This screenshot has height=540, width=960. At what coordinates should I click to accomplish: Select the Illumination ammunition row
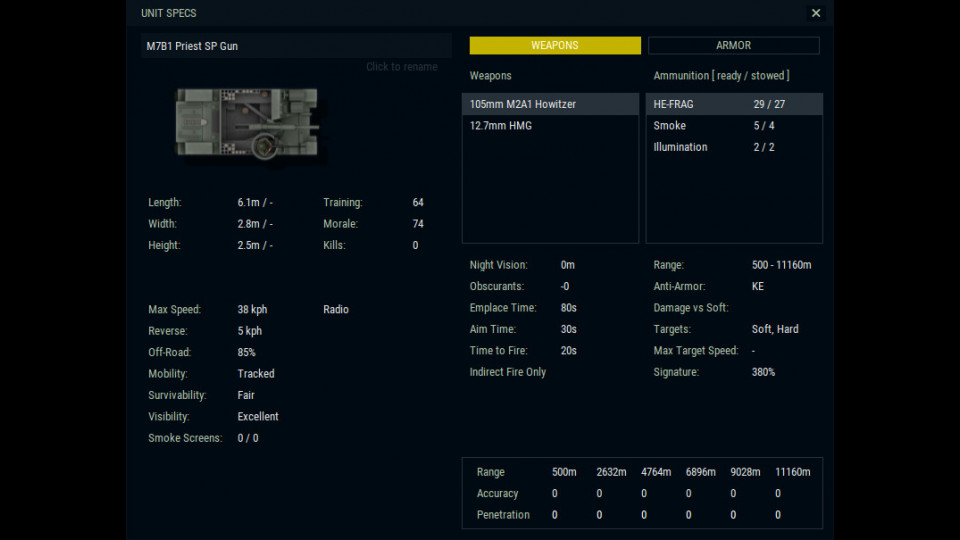pos(734,147)
